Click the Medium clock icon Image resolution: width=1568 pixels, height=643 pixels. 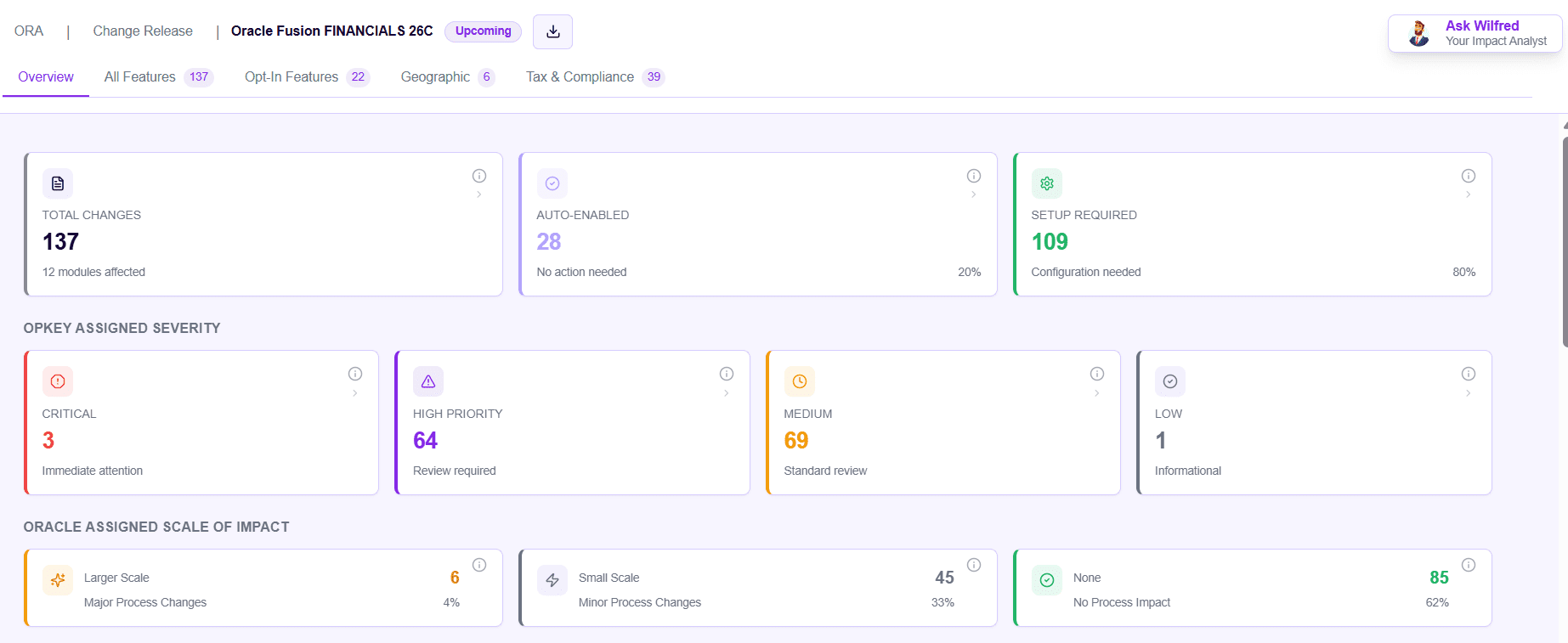(x=800, y=381)
